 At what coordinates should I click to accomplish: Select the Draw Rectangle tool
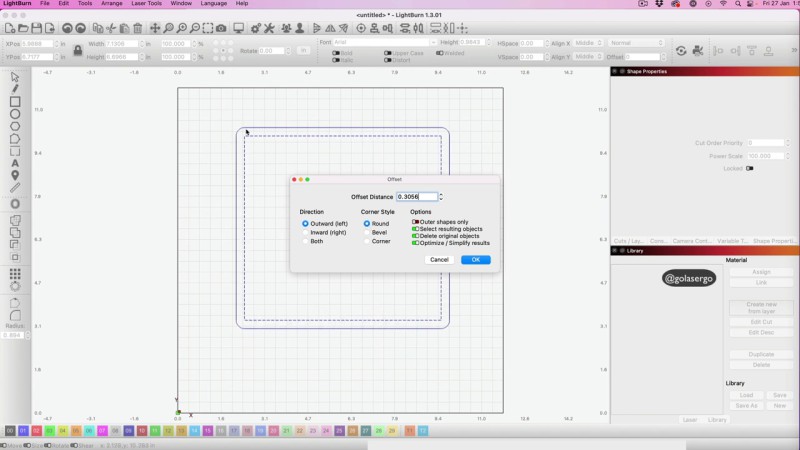[x=15, y=101]
